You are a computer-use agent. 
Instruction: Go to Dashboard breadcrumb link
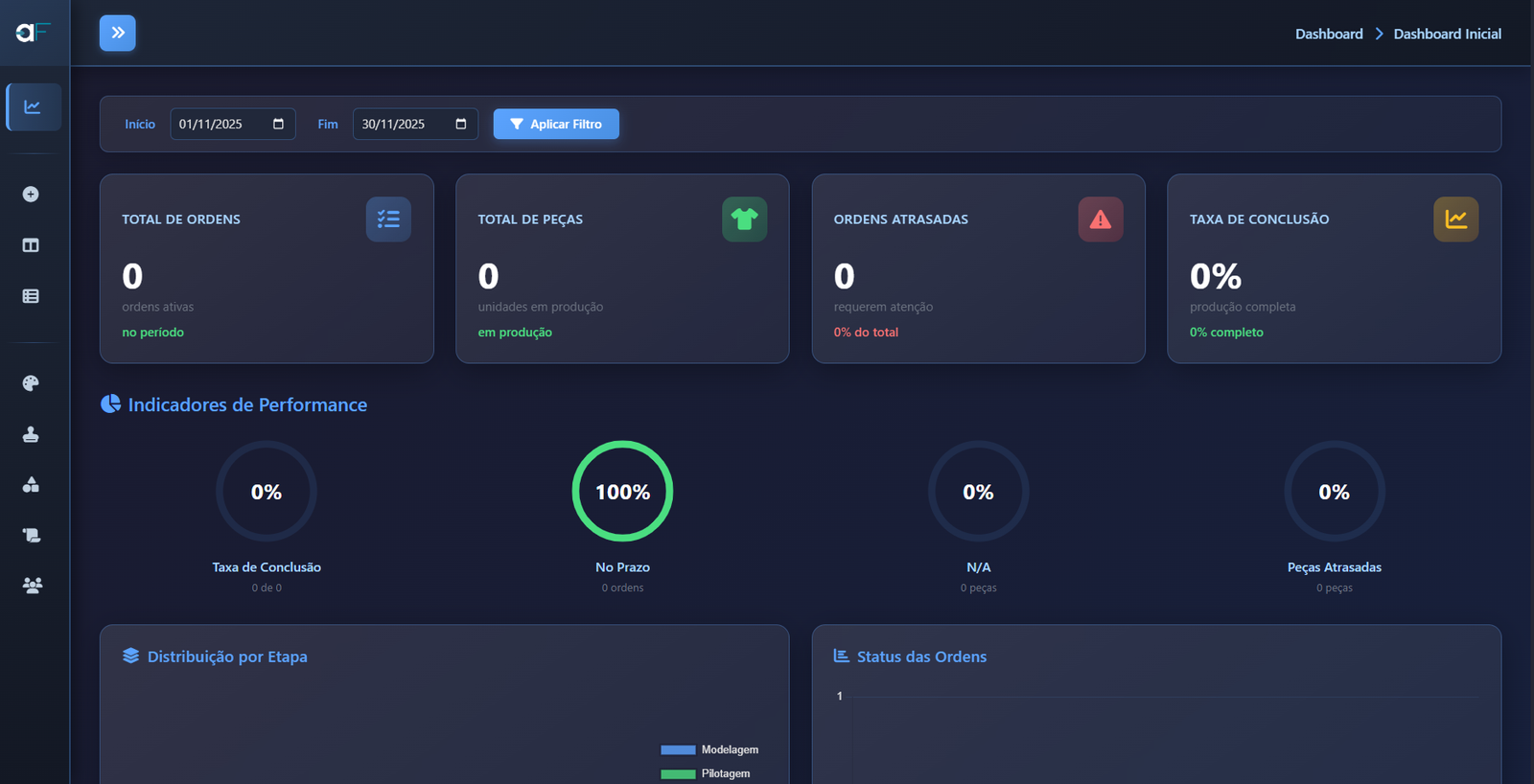(x=1329, y=34)
